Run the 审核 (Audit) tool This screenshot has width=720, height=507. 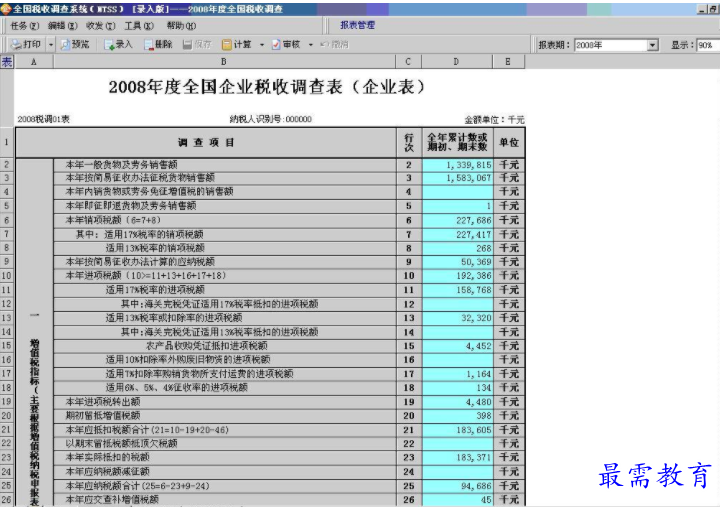pos(286,45)
